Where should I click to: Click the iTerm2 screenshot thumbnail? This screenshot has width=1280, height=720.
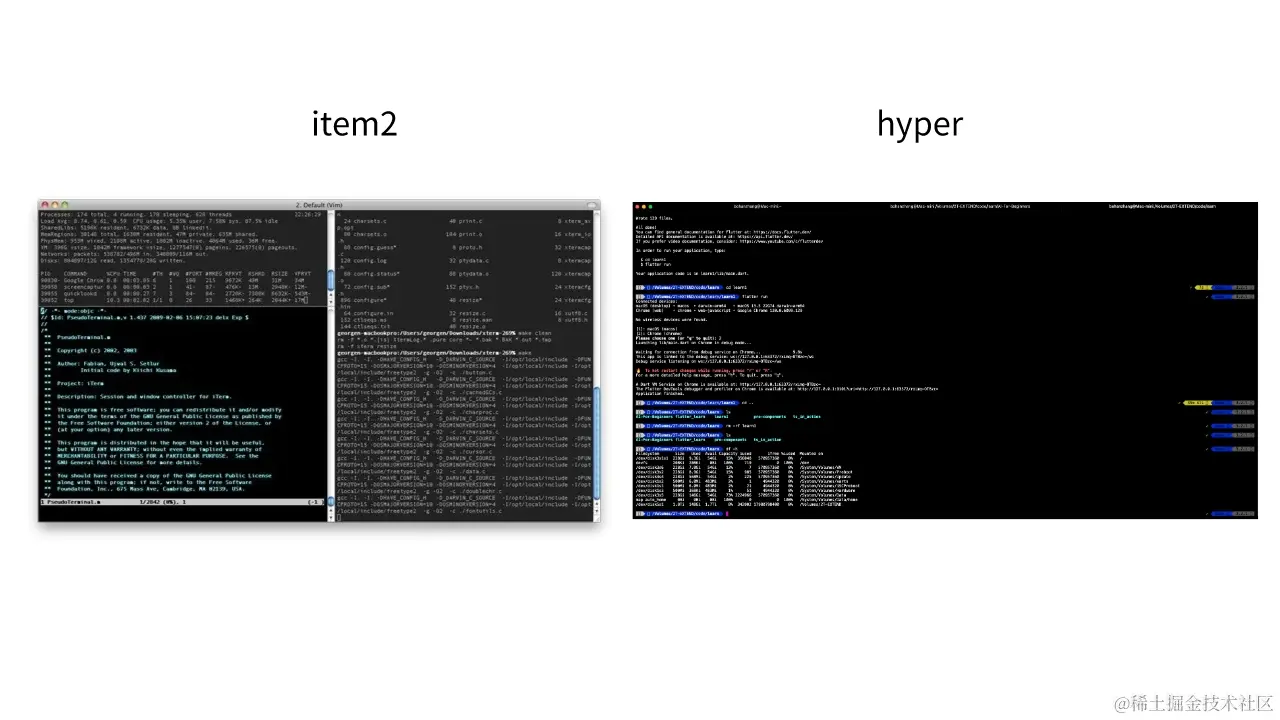pos(319,360)
